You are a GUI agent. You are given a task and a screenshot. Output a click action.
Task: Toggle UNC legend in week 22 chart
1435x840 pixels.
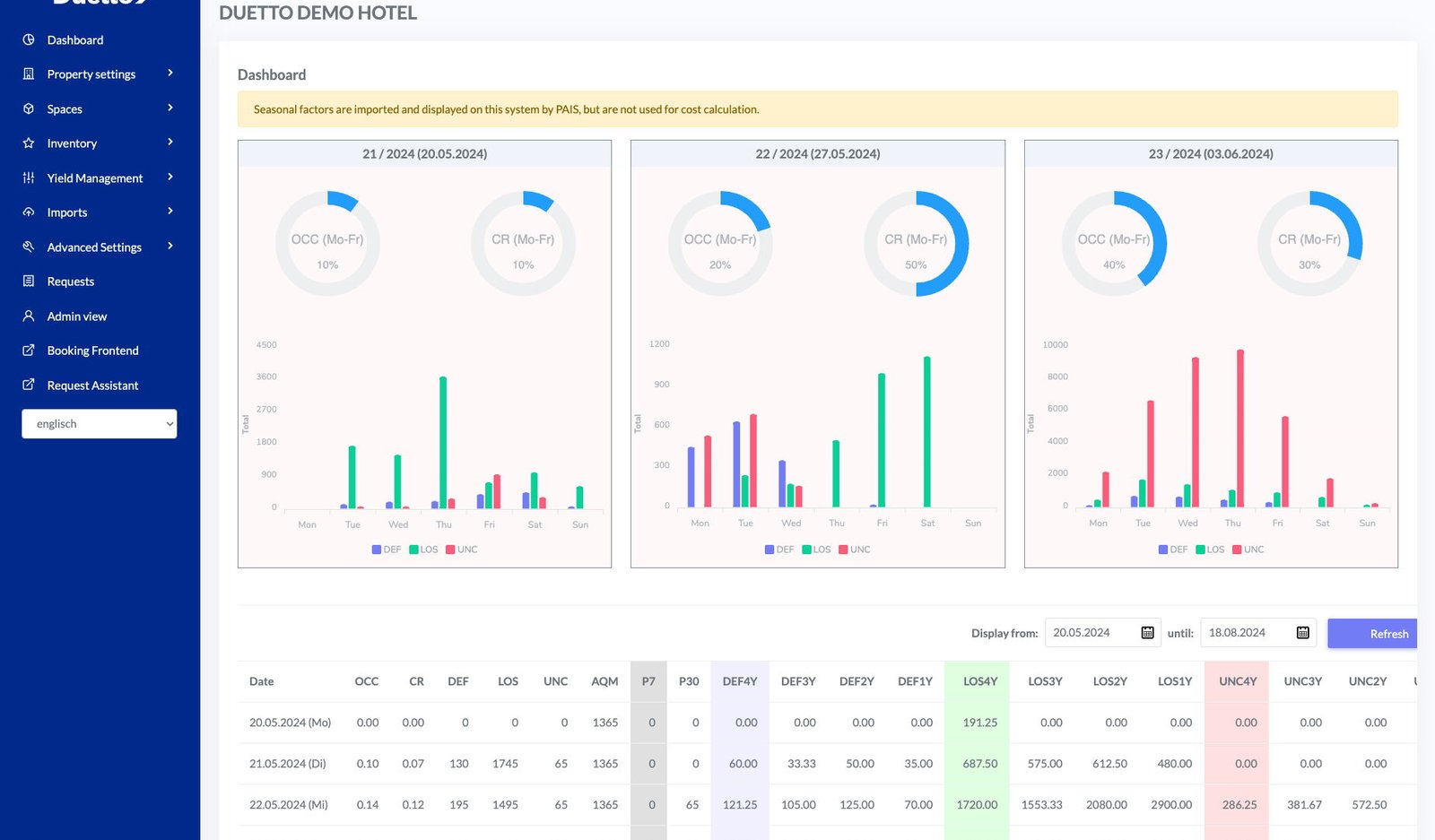click(855, 550)
